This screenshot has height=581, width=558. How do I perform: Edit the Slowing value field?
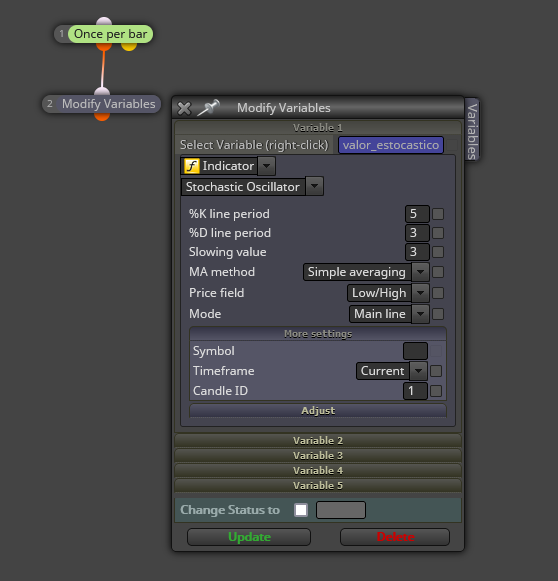[x=417, y=252]
